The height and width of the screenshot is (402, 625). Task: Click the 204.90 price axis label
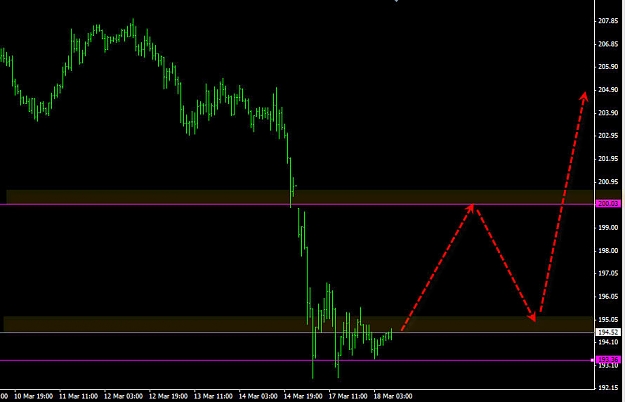608,90
